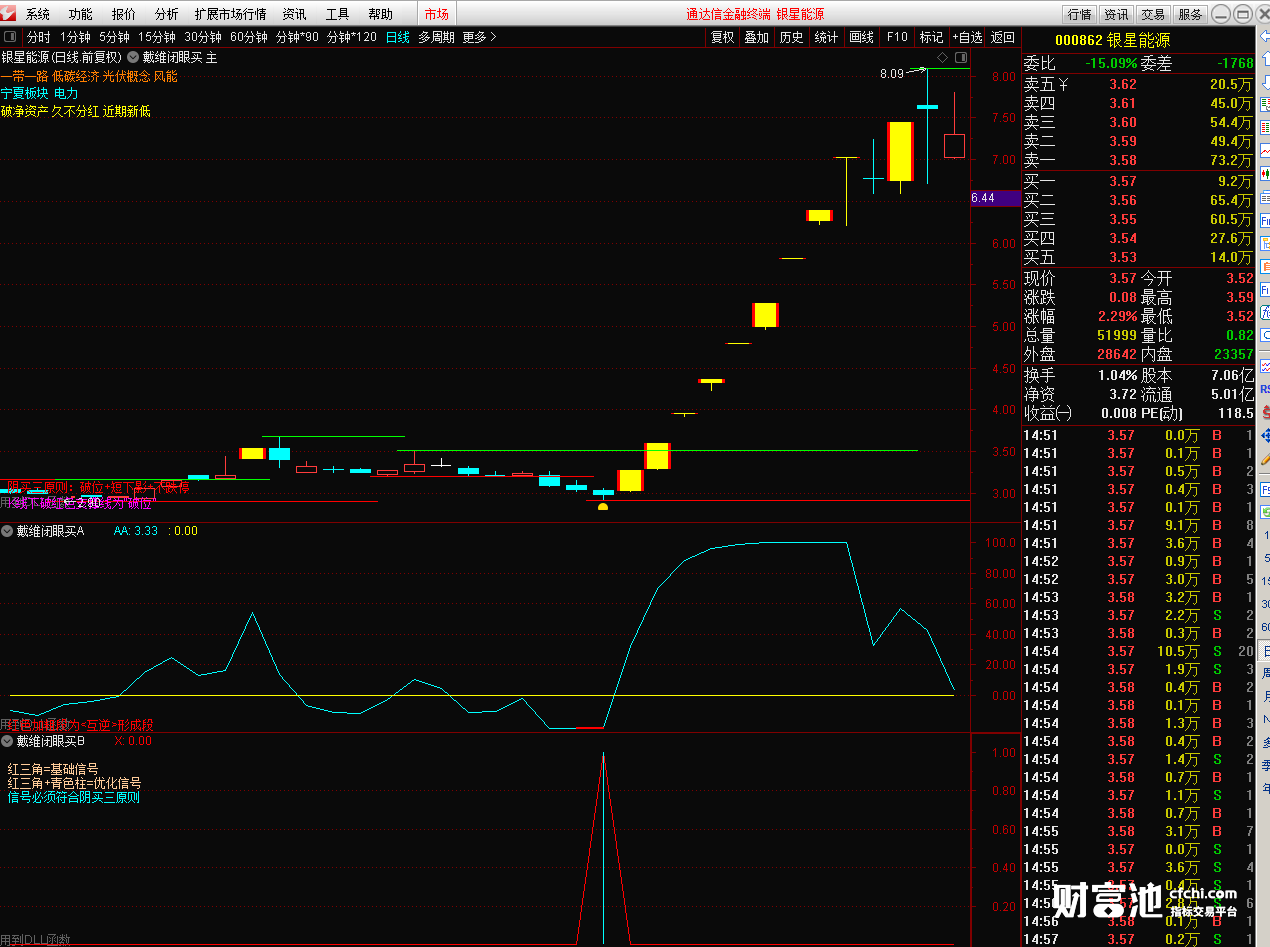Image resolution: width=1270 pixels, height=947 pixels.
Task: Open the 功能 menu
Action: click(x=81, y=14)
